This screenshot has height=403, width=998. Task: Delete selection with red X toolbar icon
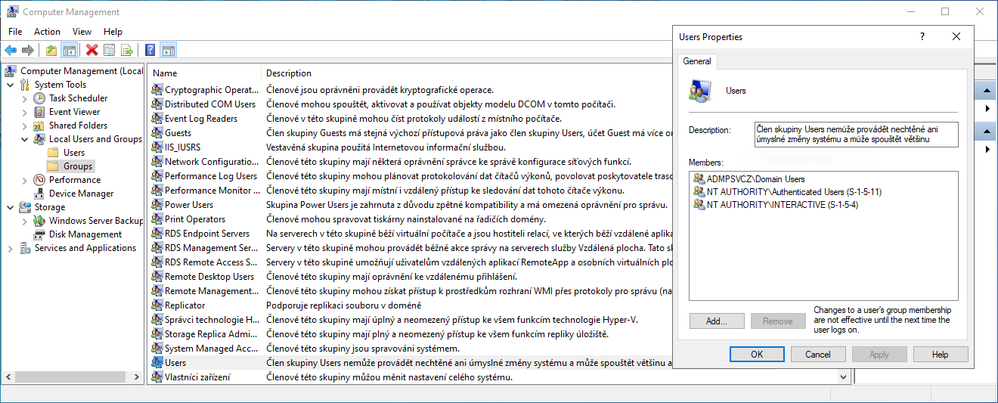(92, 50)
